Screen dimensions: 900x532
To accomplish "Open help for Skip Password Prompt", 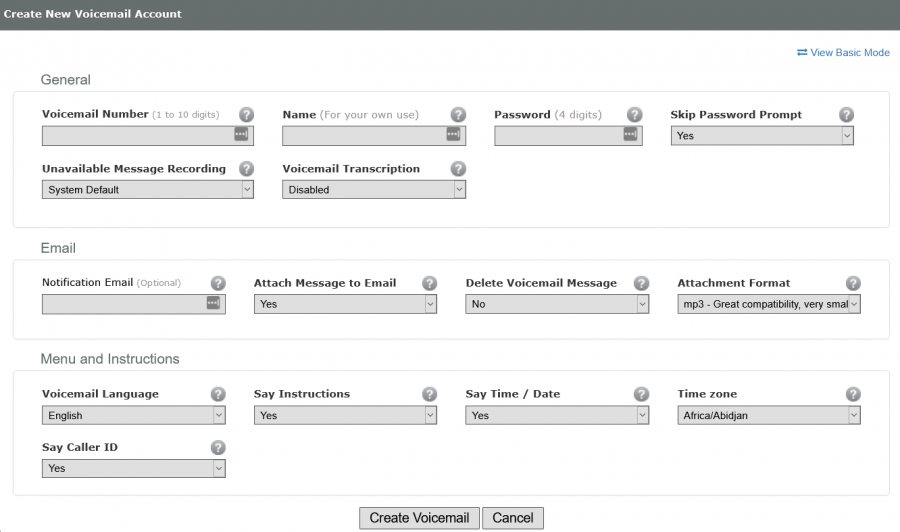I will coord(846,114).
